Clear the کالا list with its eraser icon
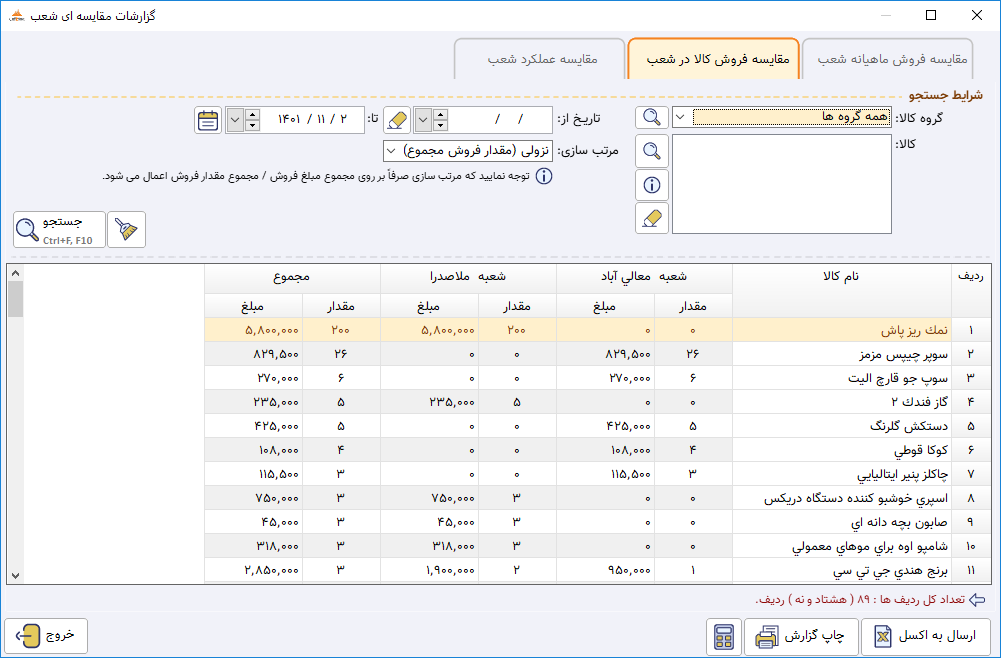The height and width of the screenshot is (658, 1001). [652, 218]
